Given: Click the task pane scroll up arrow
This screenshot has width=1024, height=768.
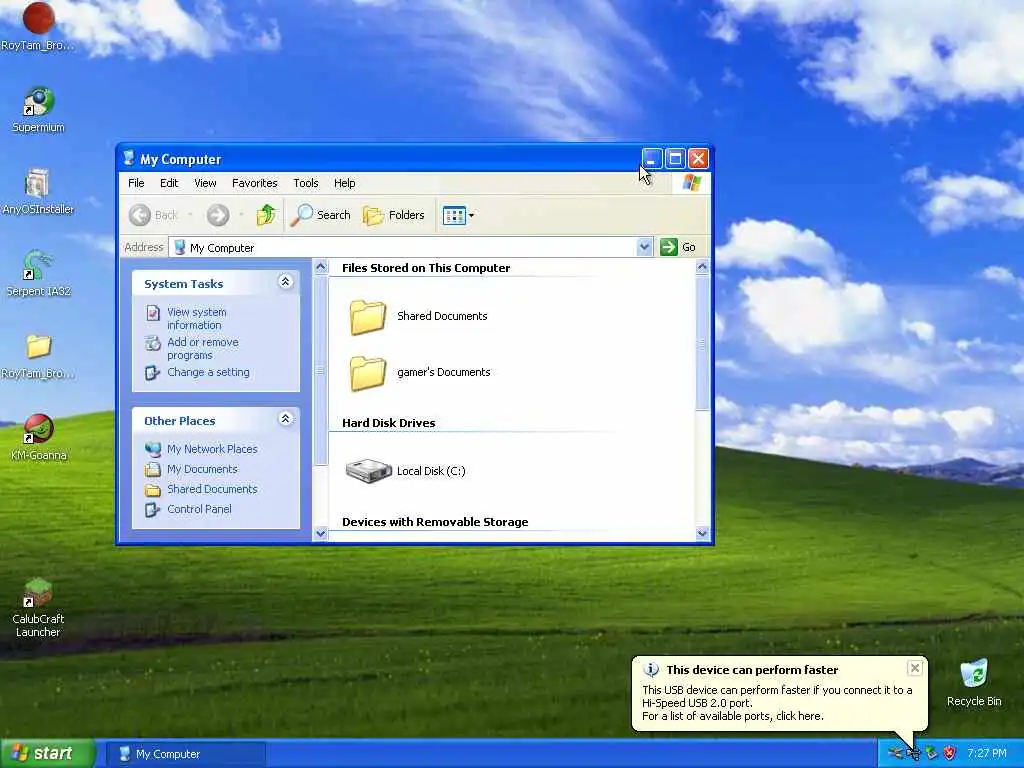Looking at the screenshot, I should click(x=321, y=266).
